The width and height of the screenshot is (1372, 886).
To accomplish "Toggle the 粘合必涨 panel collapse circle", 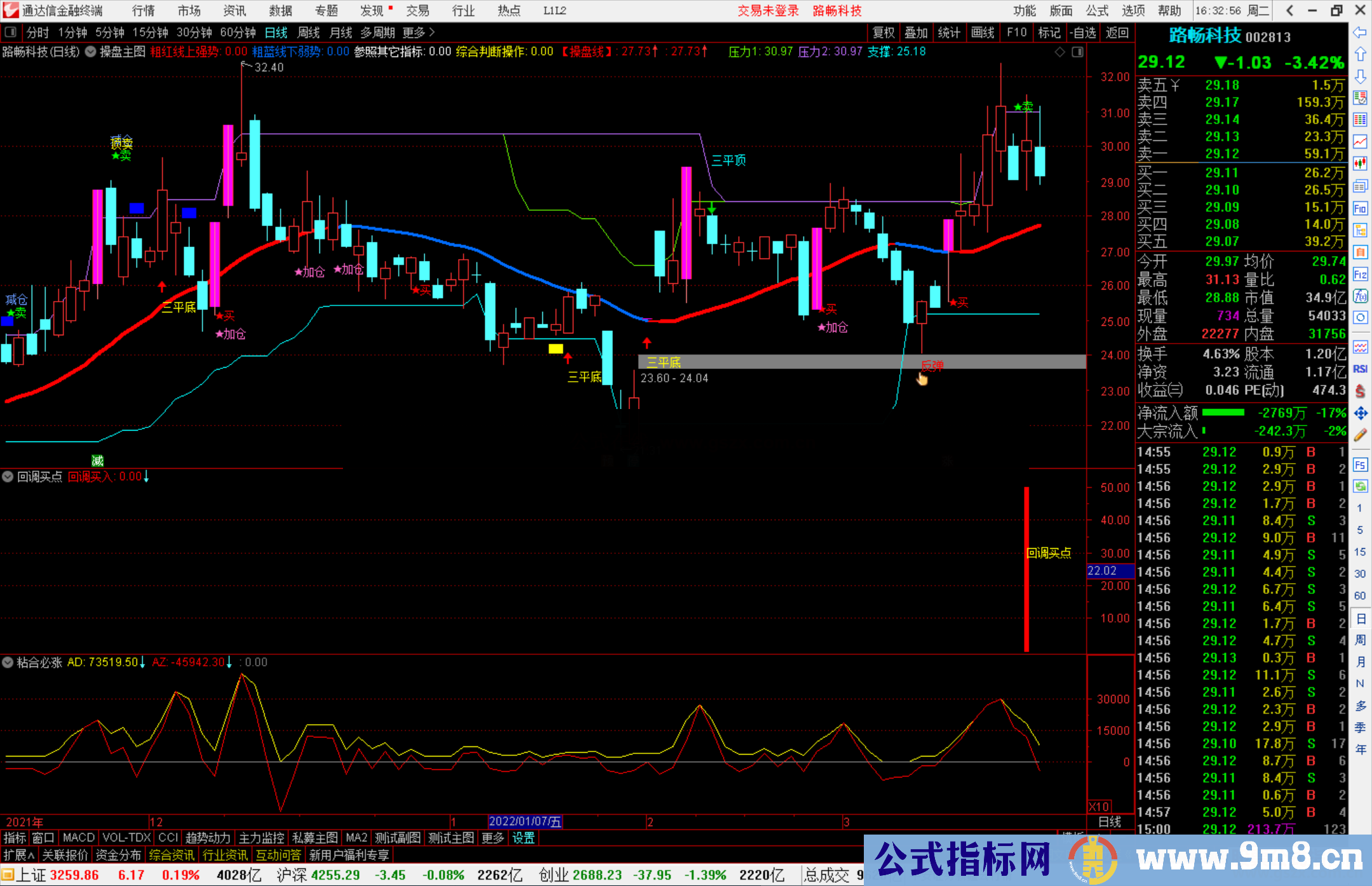I will [8, 662].
